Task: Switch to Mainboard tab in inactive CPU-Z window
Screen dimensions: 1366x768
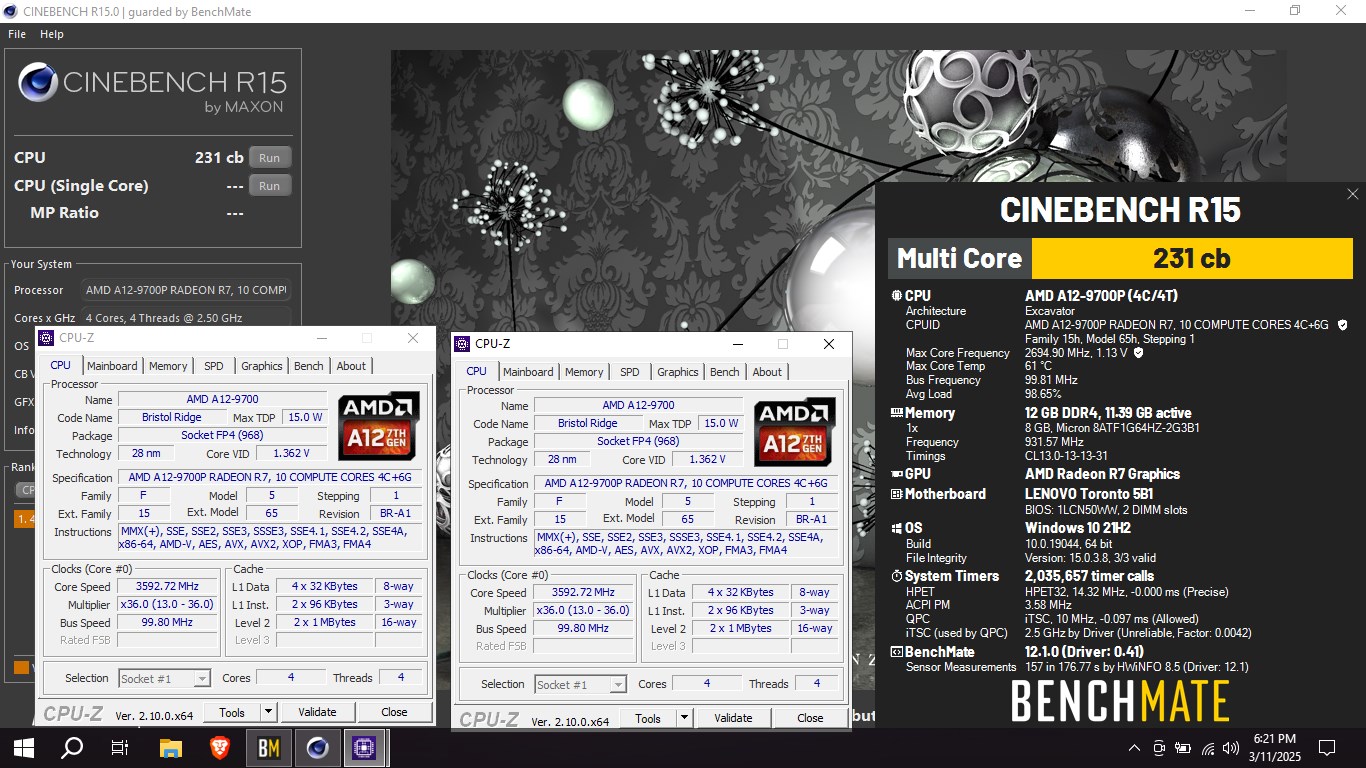Action: click(x=112, y=366)
